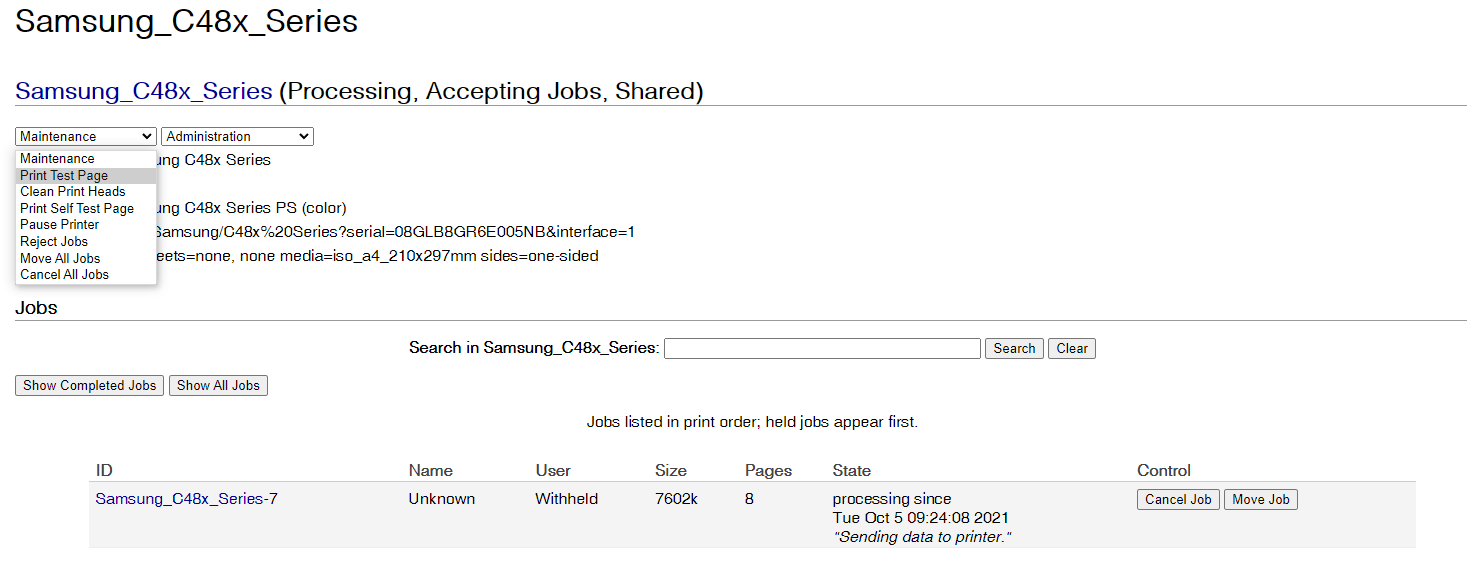
Task: Click the Samsung_C48x_Series page title
Action: tap(186, 21)
